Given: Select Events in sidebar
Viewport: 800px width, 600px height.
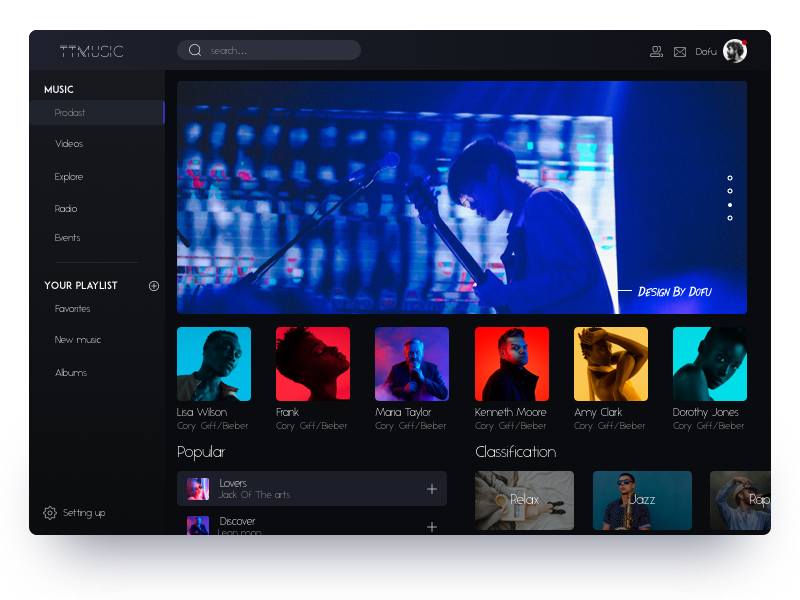Looking at the screenshot, I should 67,238.
